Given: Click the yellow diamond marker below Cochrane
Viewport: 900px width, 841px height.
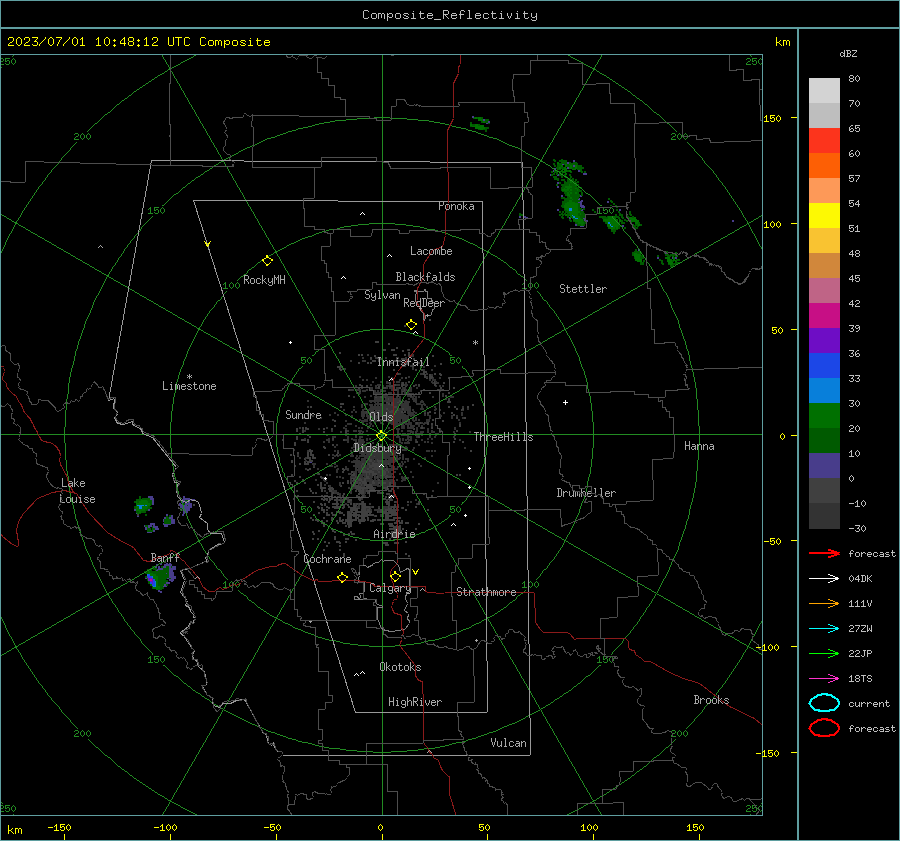Looking at the screenshot, I should (342, 577).
